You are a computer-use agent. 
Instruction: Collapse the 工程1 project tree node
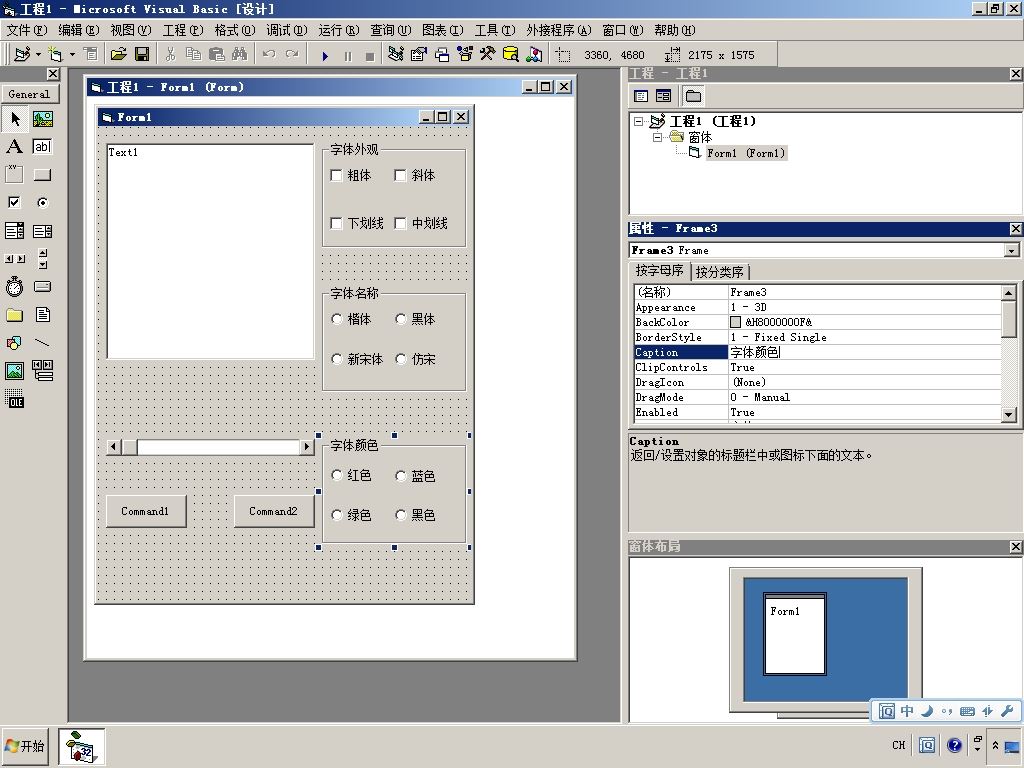(639, 121)
